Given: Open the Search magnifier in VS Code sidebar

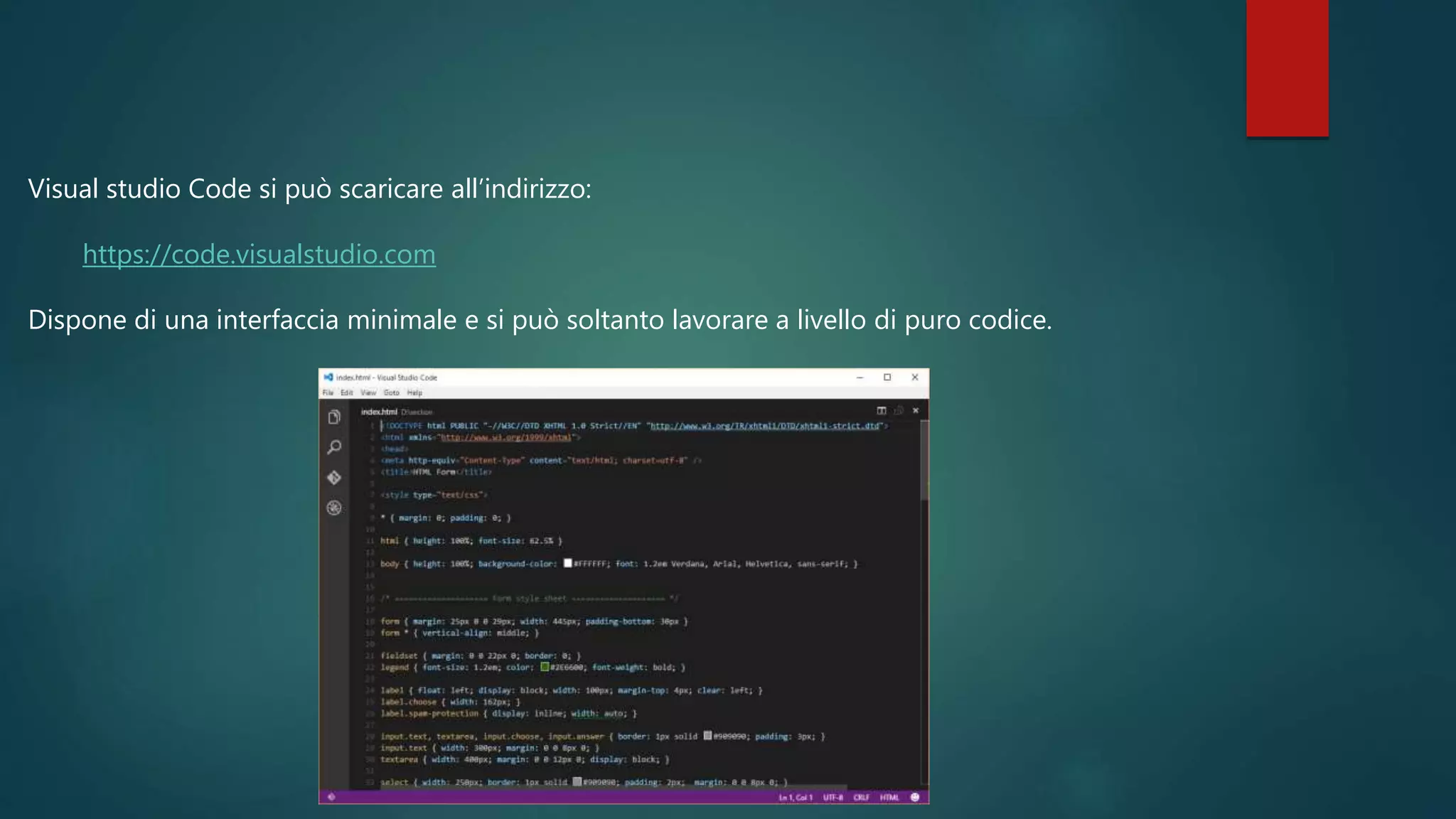Looking at the screenshot, I should pos(334,447).
